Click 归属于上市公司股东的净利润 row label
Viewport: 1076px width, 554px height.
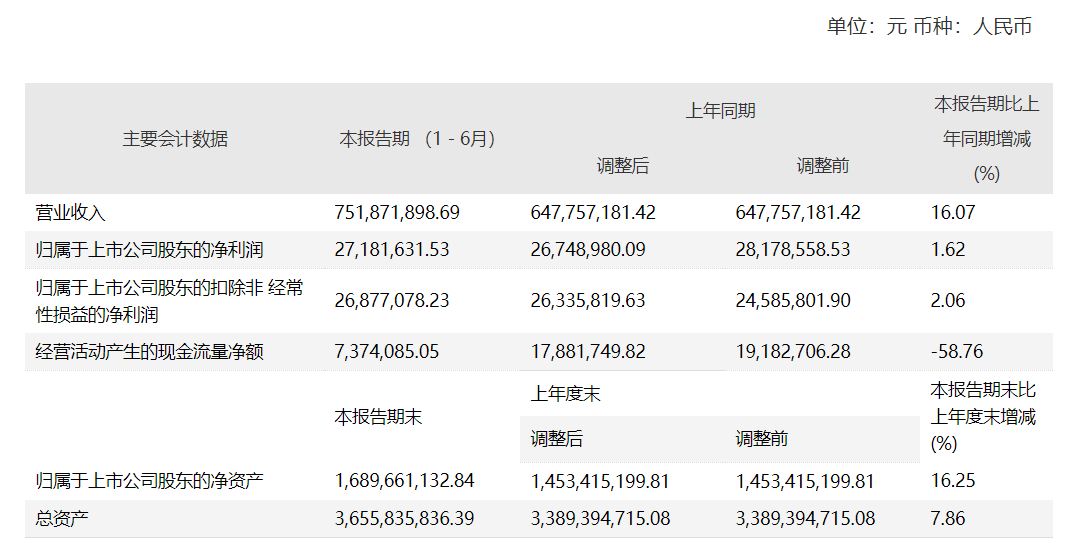tap(149, 249)
